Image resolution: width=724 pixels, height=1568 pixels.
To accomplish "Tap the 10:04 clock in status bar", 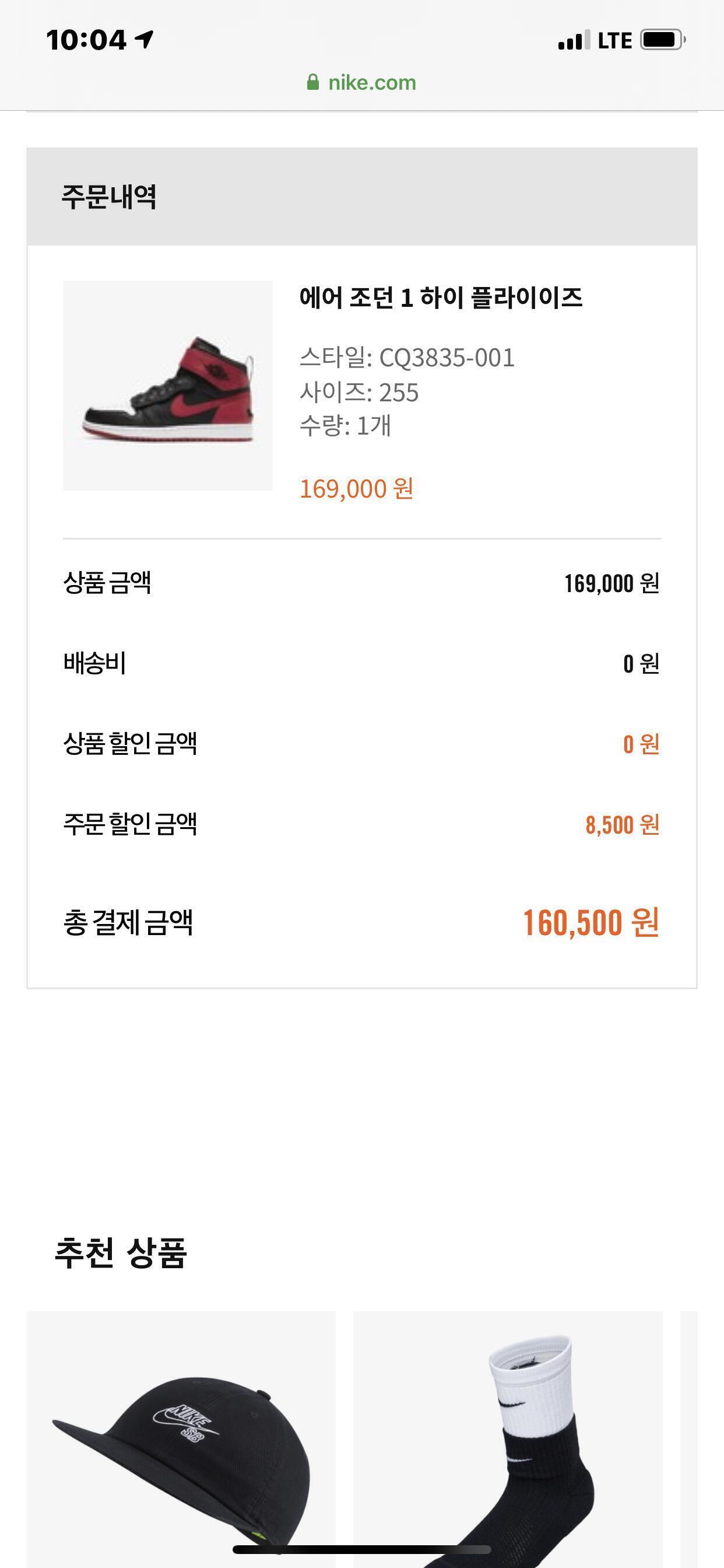I will [86, 40].
